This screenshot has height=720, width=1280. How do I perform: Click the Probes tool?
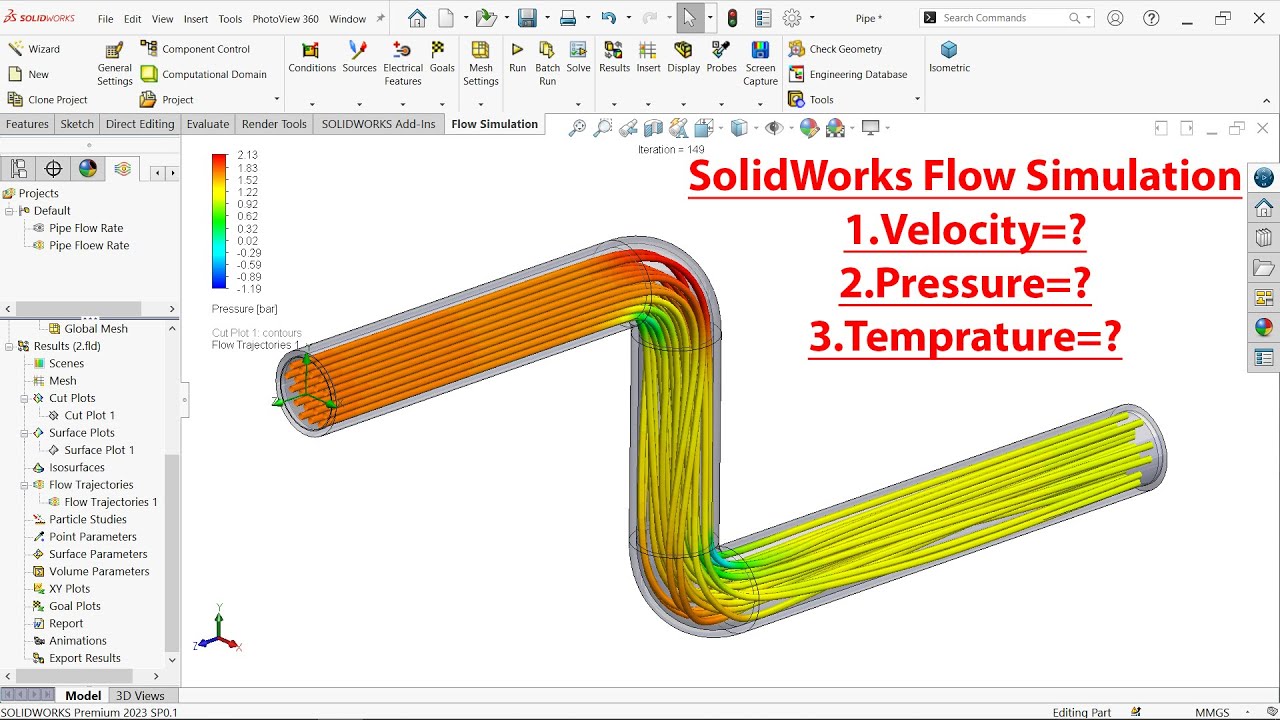tap(721, 57)
